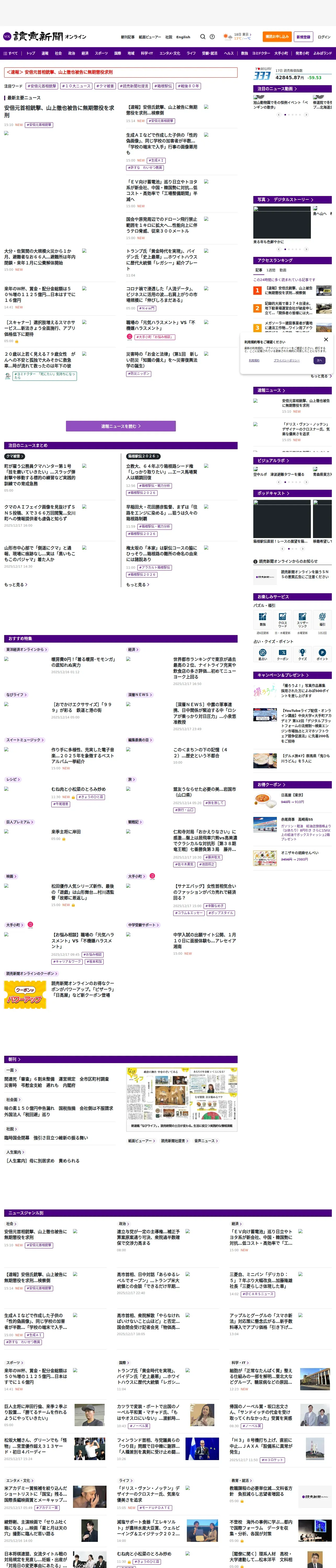336x1568 pixels.
Task: Switch to the English edition link
Action: tap(183, 37)
